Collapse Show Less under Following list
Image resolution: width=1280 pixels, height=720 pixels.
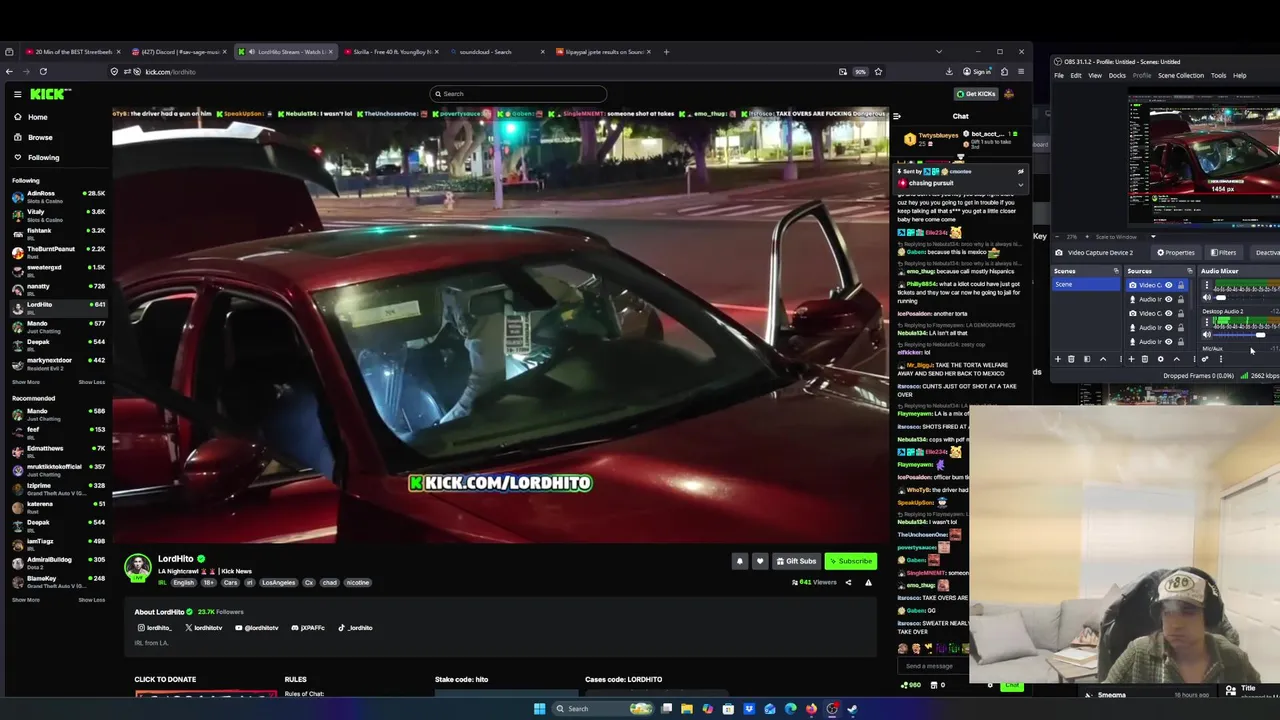(91, 382)
